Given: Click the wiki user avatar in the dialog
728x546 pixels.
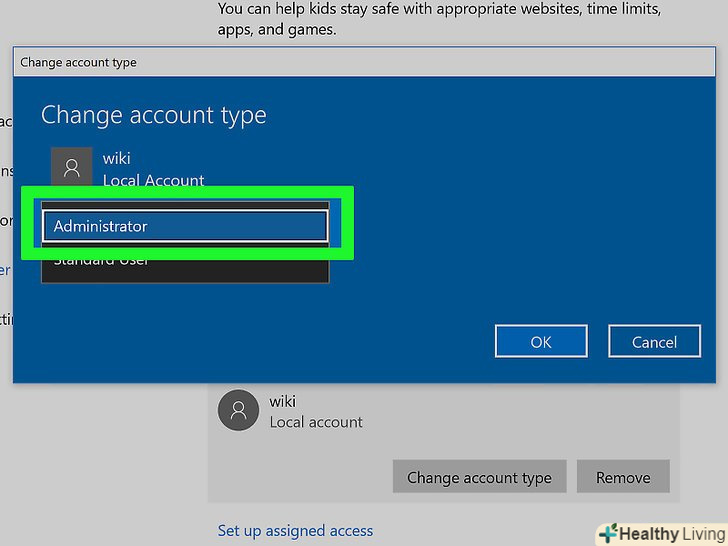Looking at the screenshot, I should point(71,168).
